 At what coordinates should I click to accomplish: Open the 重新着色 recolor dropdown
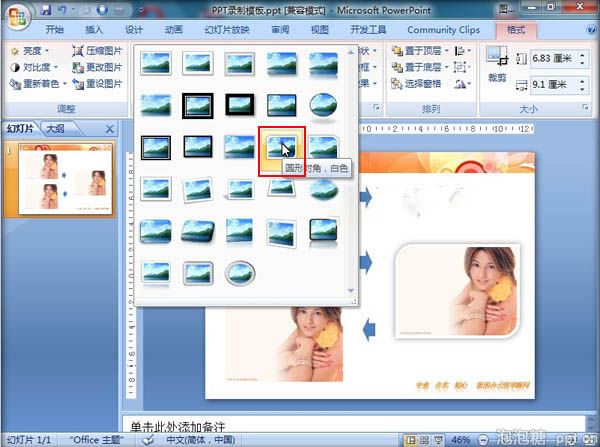click(x=38, y=84)
